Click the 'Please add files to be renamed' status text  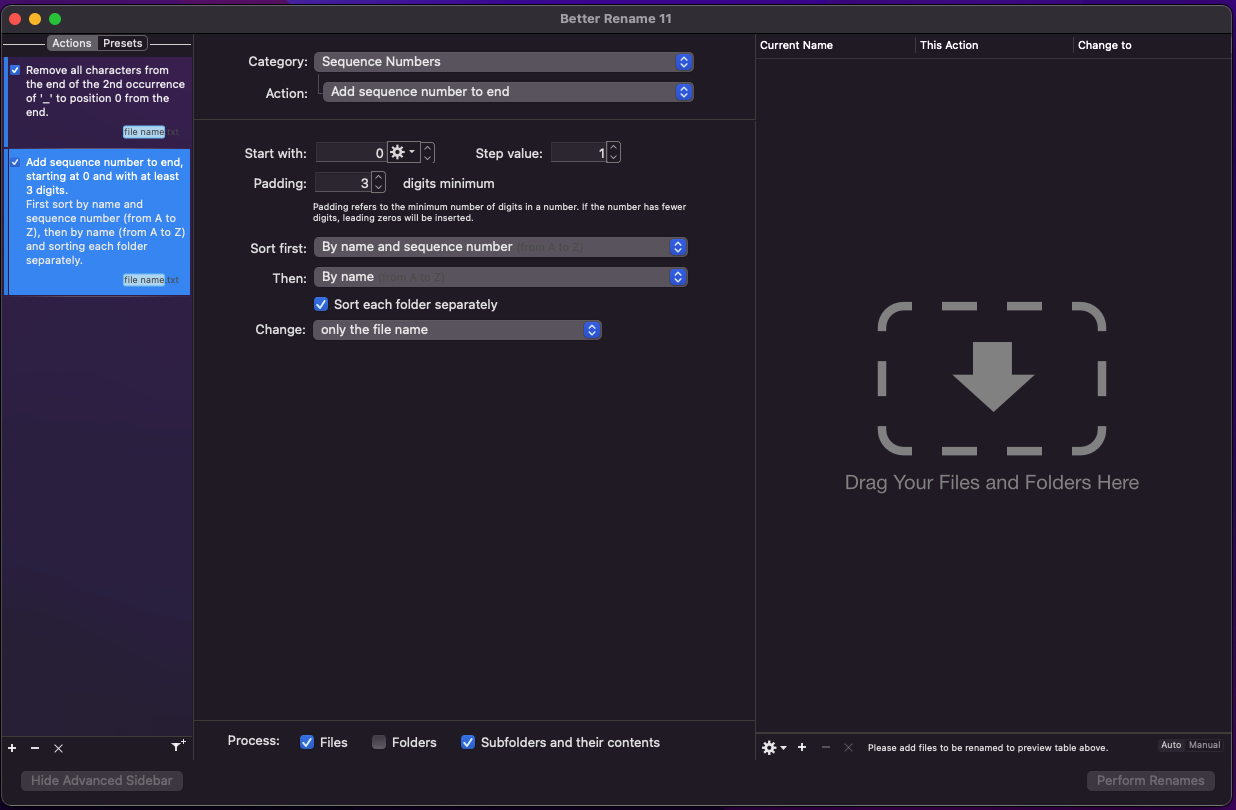point(988,747)
